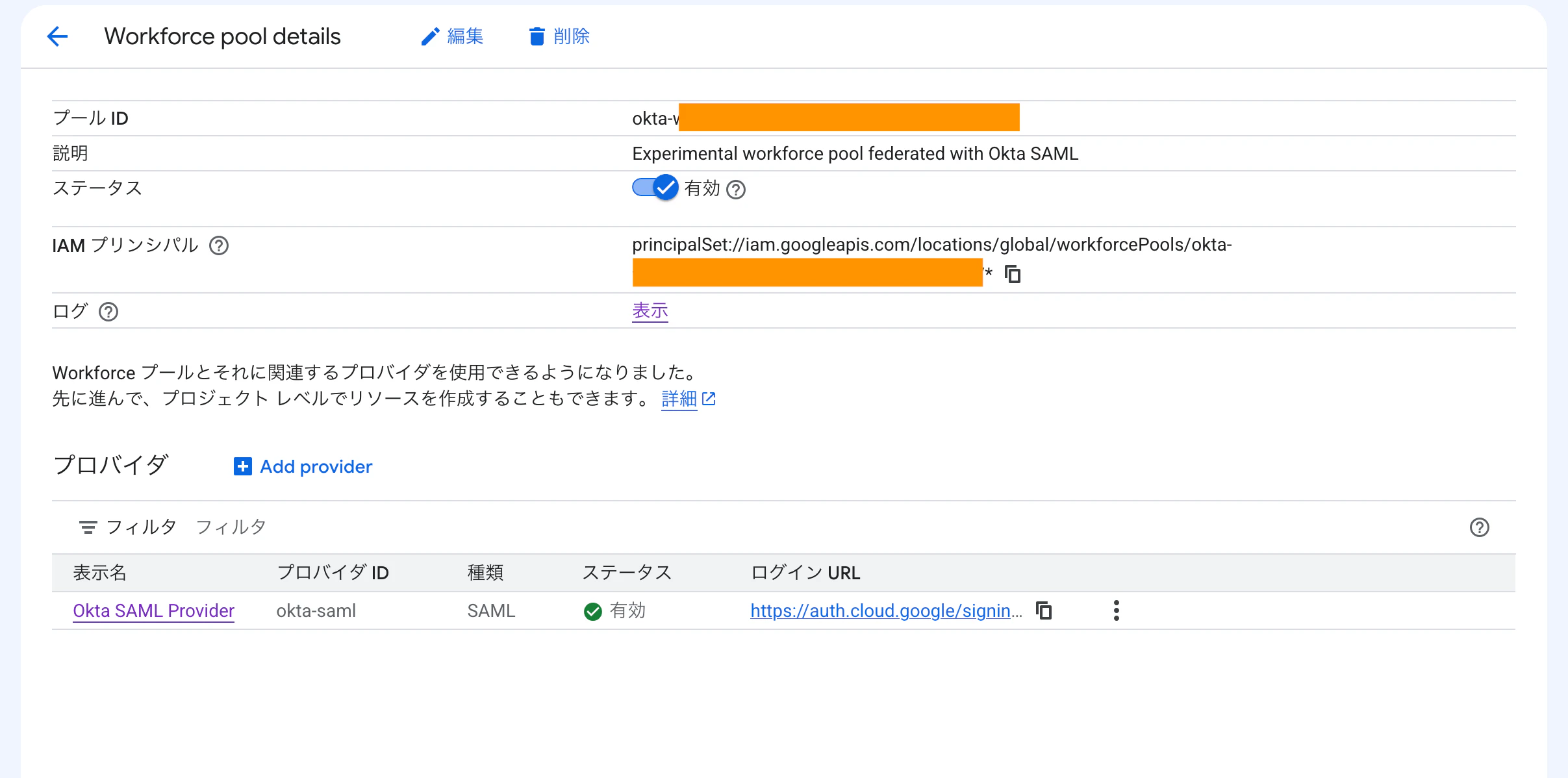The height and width of the screenshot is (778, 1568).
Task: Open the okta-saml row actions menu
Action: click(x=1117, y=610)
